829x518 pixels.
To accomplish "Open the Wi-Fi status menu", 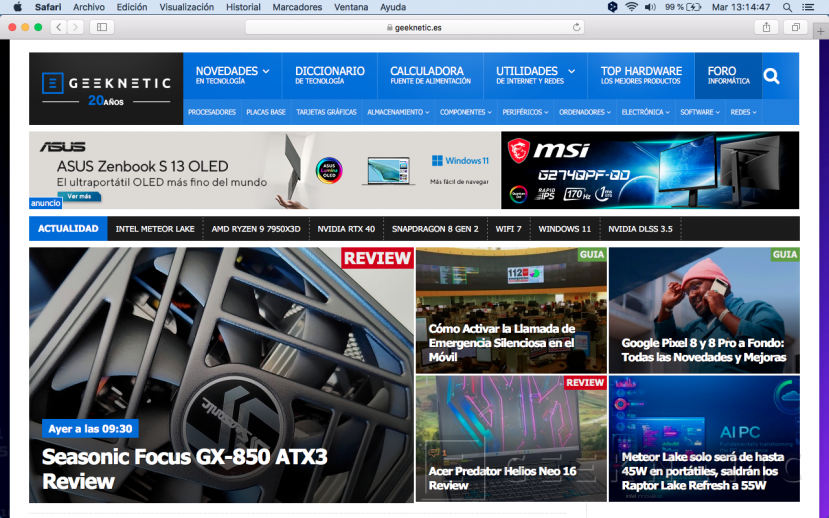I will pyautogui.click(x=631, y=7).
